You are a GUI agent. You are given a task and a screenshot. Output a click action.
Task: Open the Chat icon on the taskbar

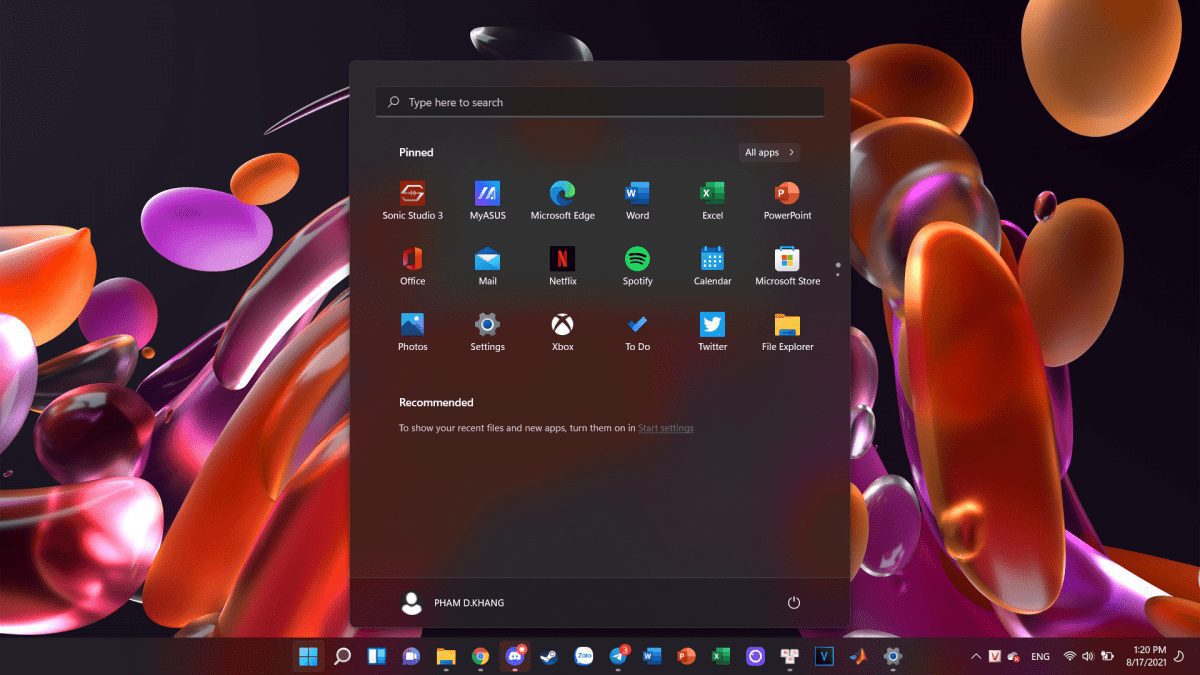tap(411, 656)
